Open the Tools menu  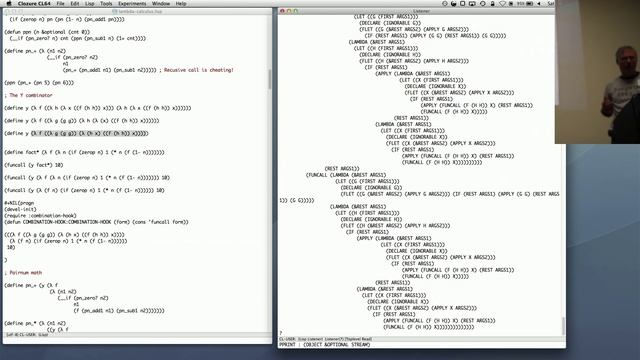[x=106, y=3]
